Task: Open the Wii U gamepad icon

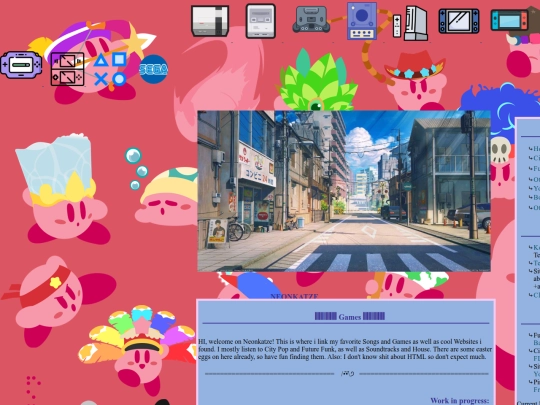Action: 459,21
